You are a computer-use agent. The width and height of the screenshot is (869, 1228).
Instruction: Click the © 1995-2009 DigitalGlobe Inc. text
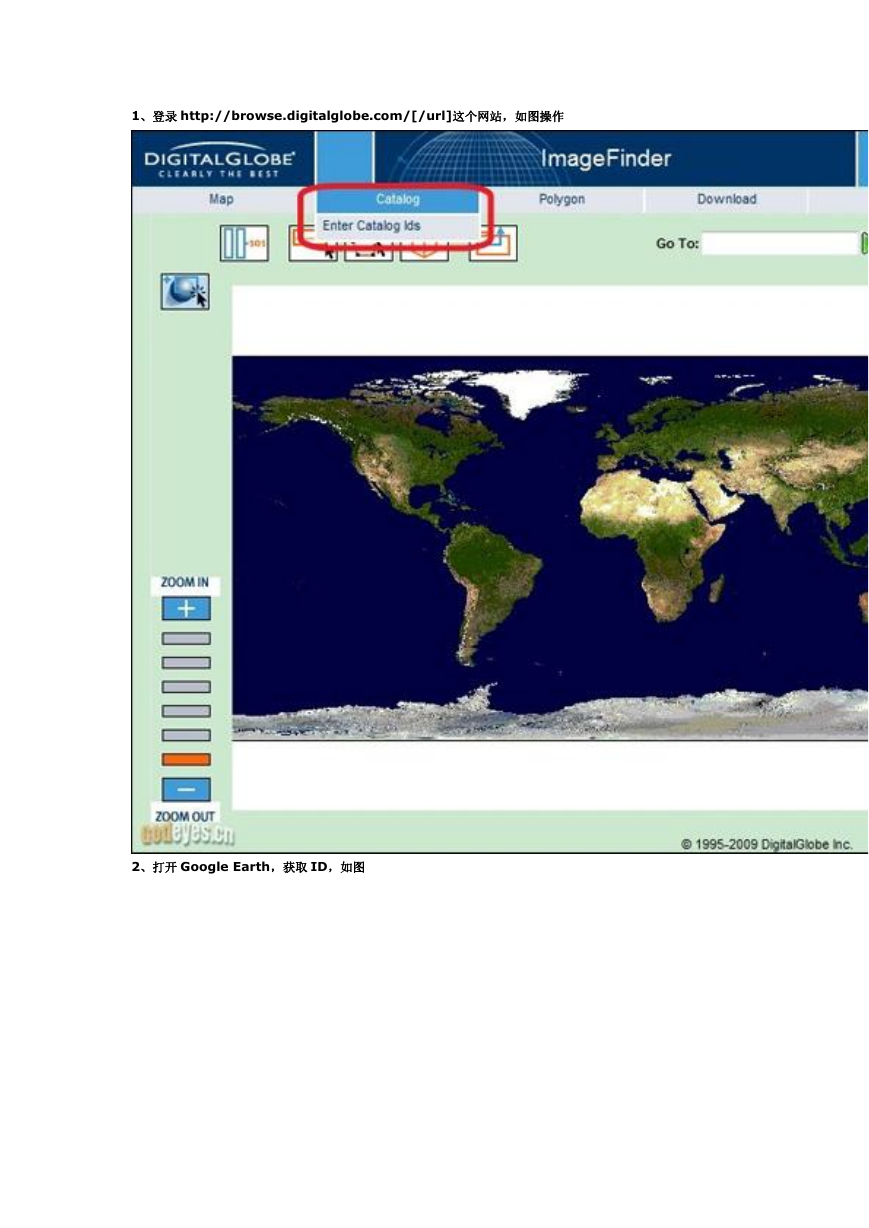767,844
